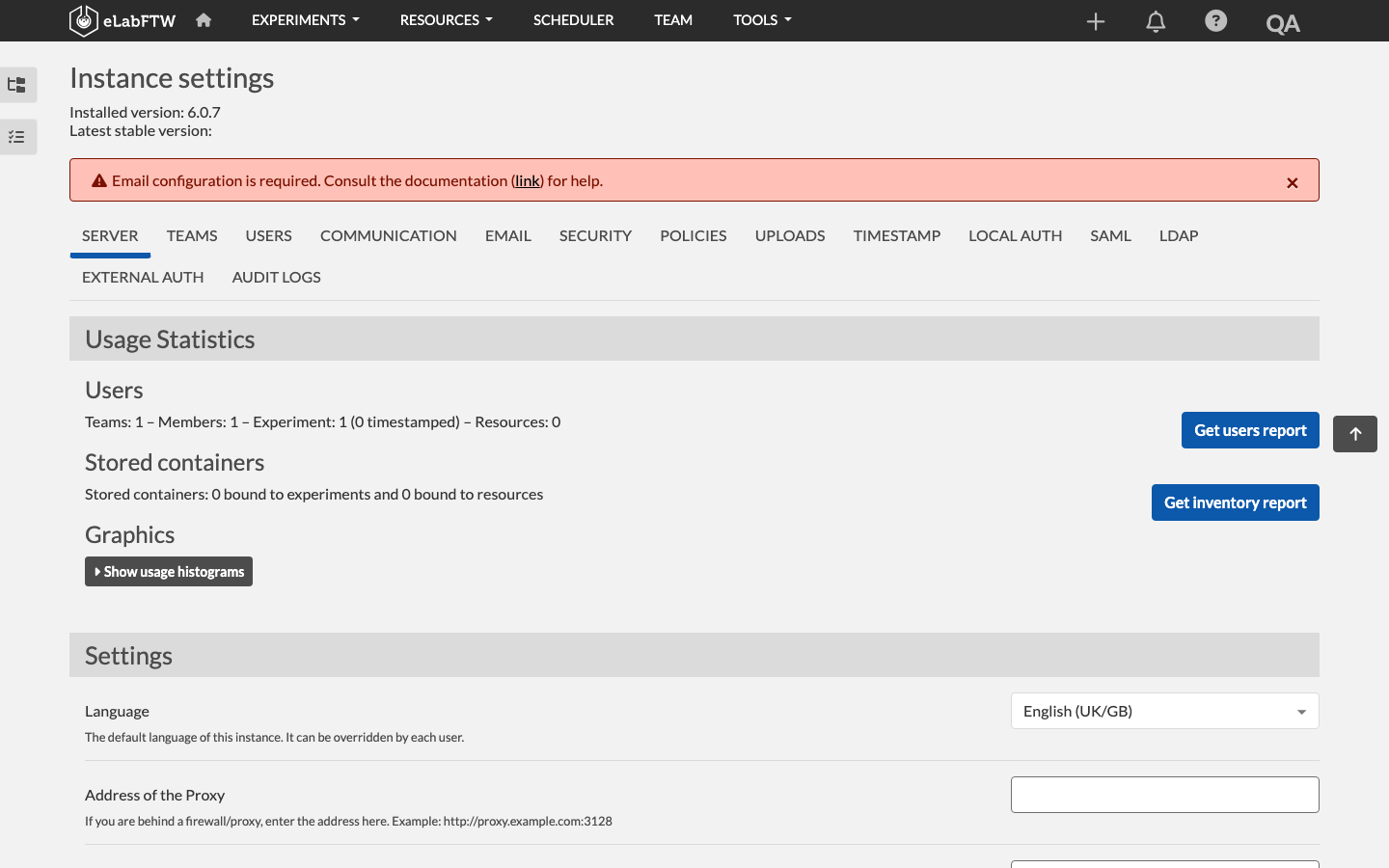Switch to the Users tab

268,236
